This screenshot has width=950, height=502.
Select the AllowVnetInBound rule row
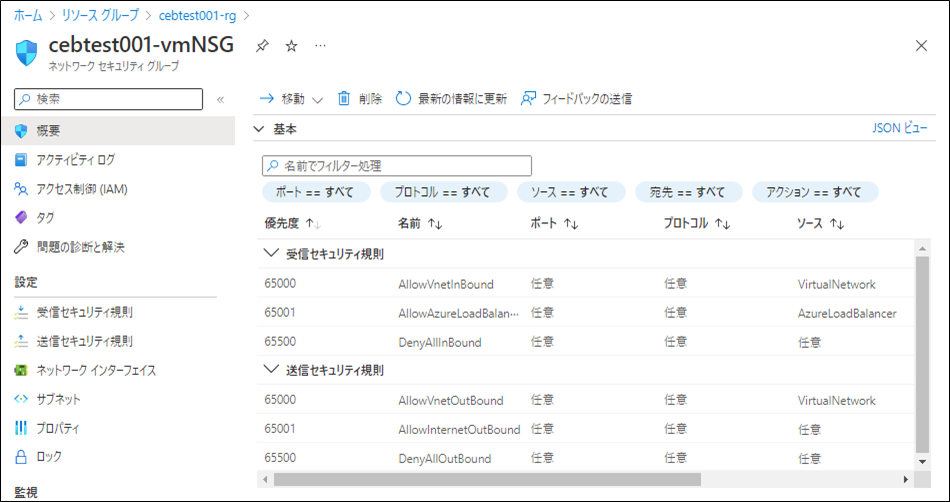click(x=585, y=283)
